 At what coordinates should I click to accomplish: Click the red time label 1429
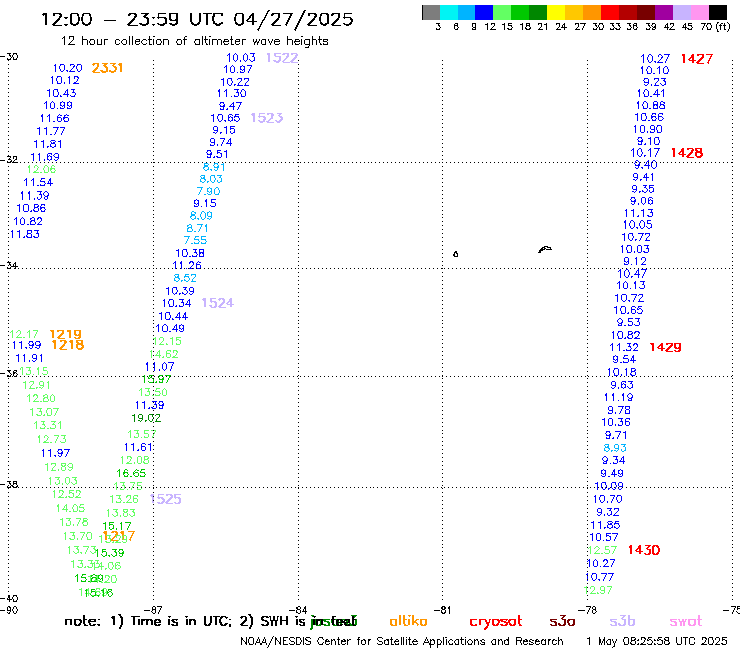coord(665,347)
